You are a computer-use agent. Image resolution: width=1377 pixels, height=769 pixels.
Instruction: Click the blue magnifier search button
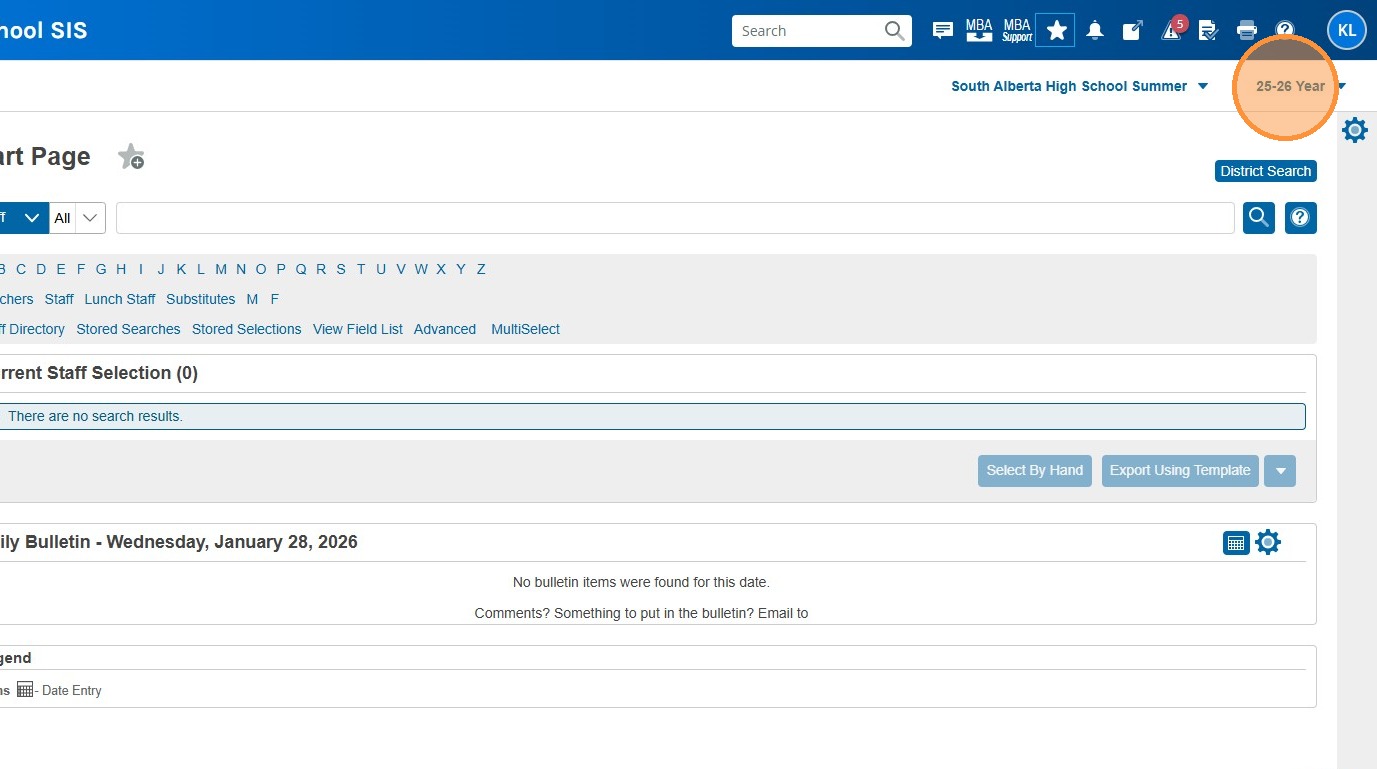(1259, 217)
